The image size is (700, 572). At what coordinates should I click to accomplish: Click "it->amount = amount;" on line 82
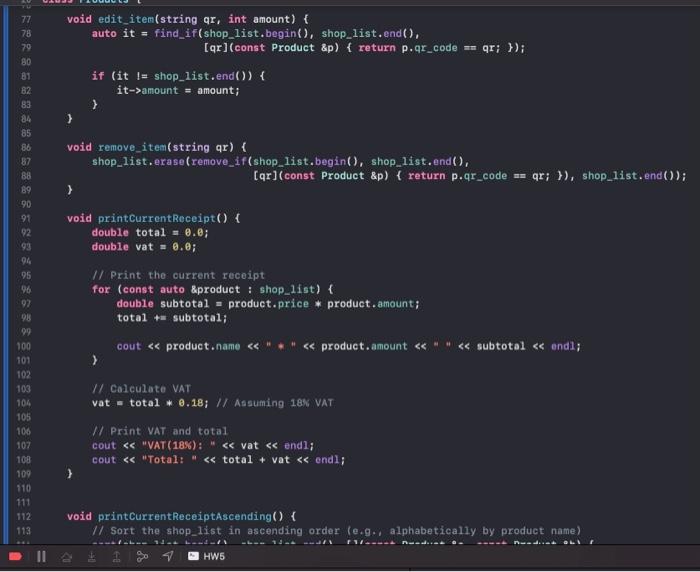tap(178, 91)
